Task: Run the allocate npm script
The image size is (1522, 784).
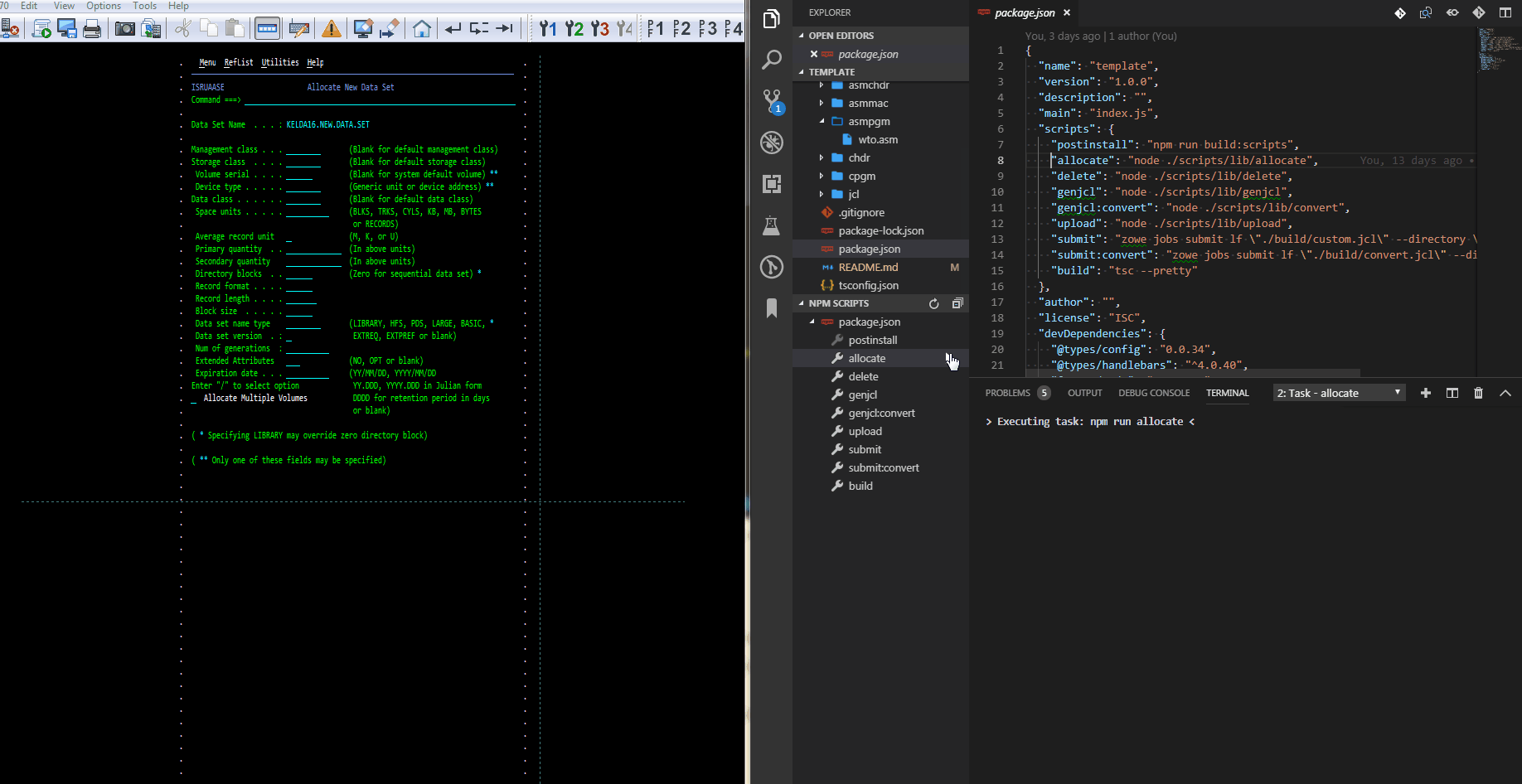Action: click(867, 358)
